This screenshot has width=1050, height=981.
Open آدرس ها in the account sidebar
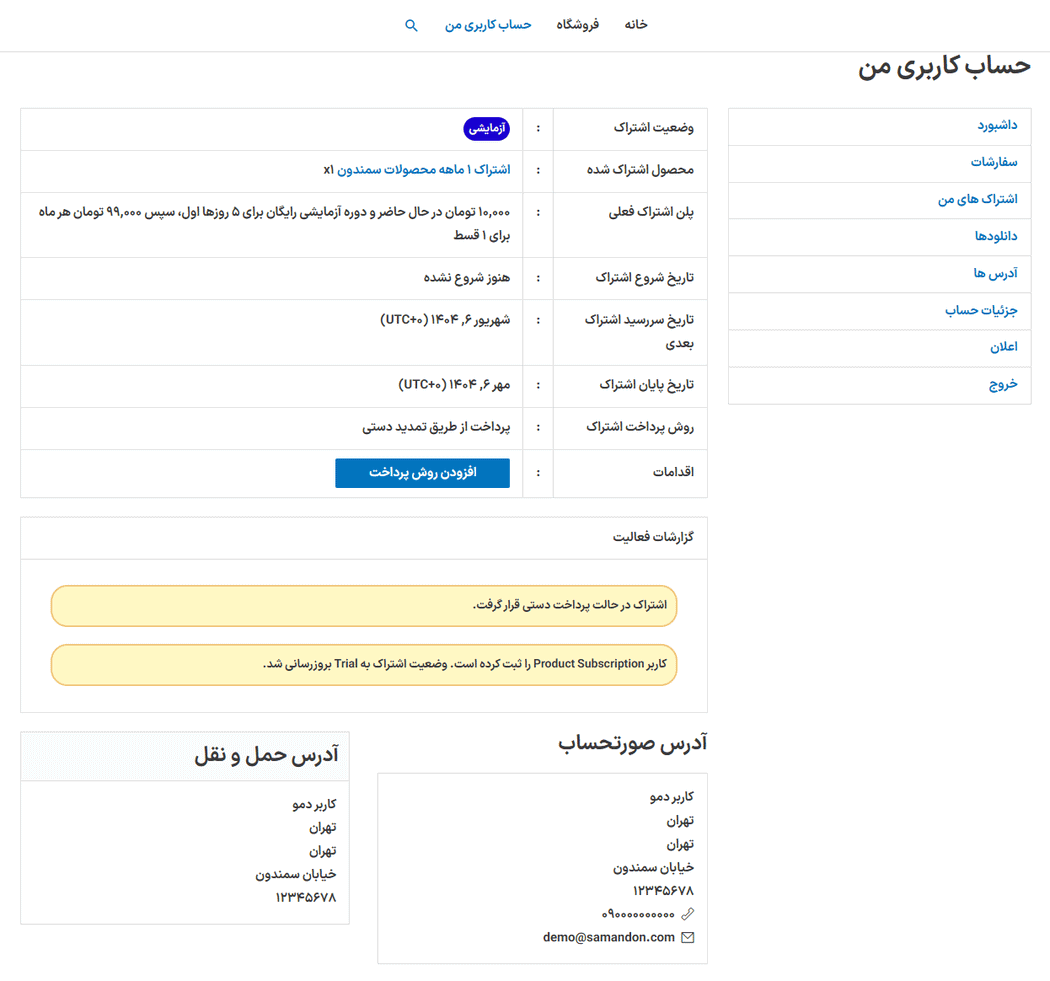995,273
